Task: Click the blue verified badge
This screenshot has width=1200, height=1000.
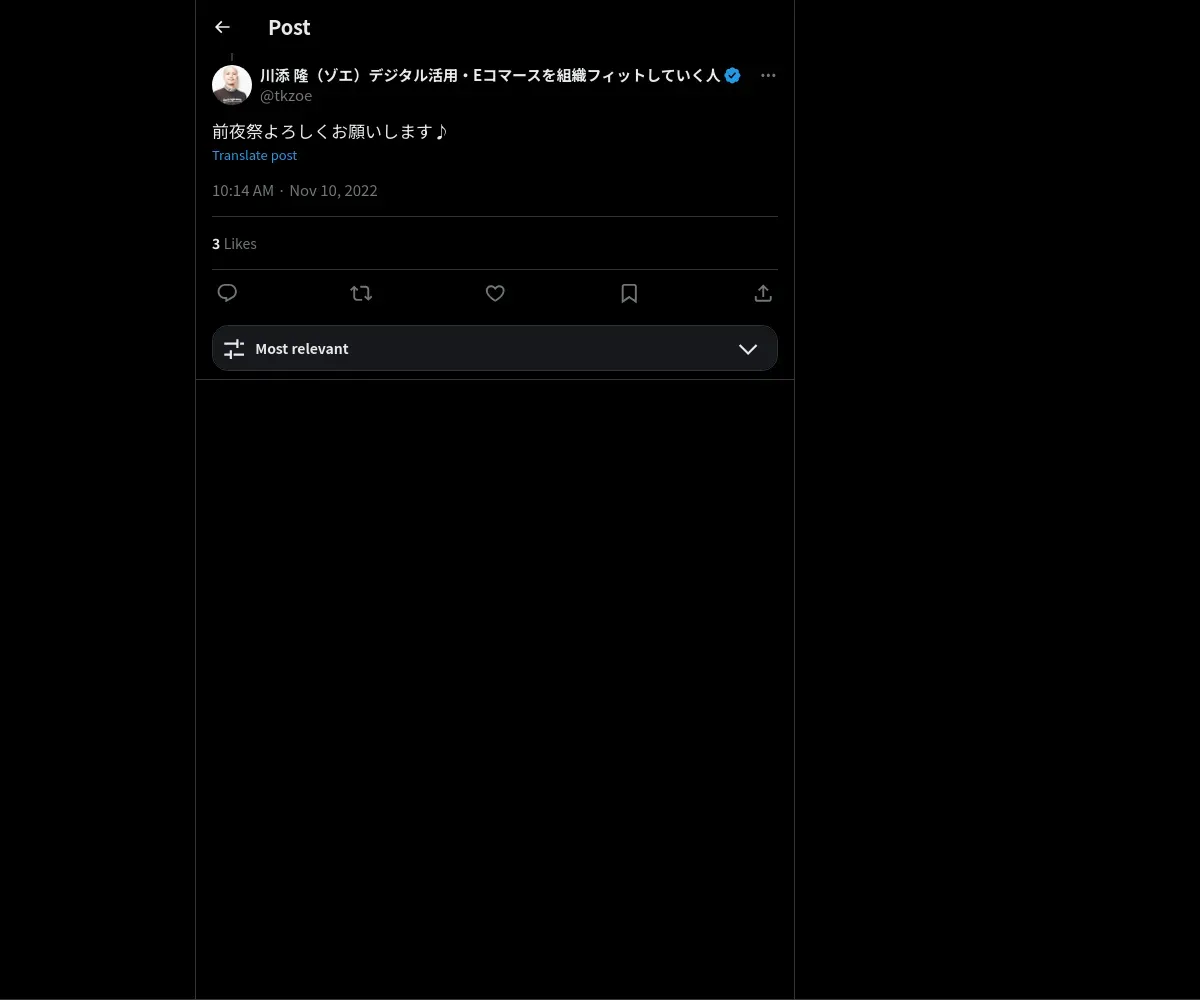Action: [x=733, y=75]
